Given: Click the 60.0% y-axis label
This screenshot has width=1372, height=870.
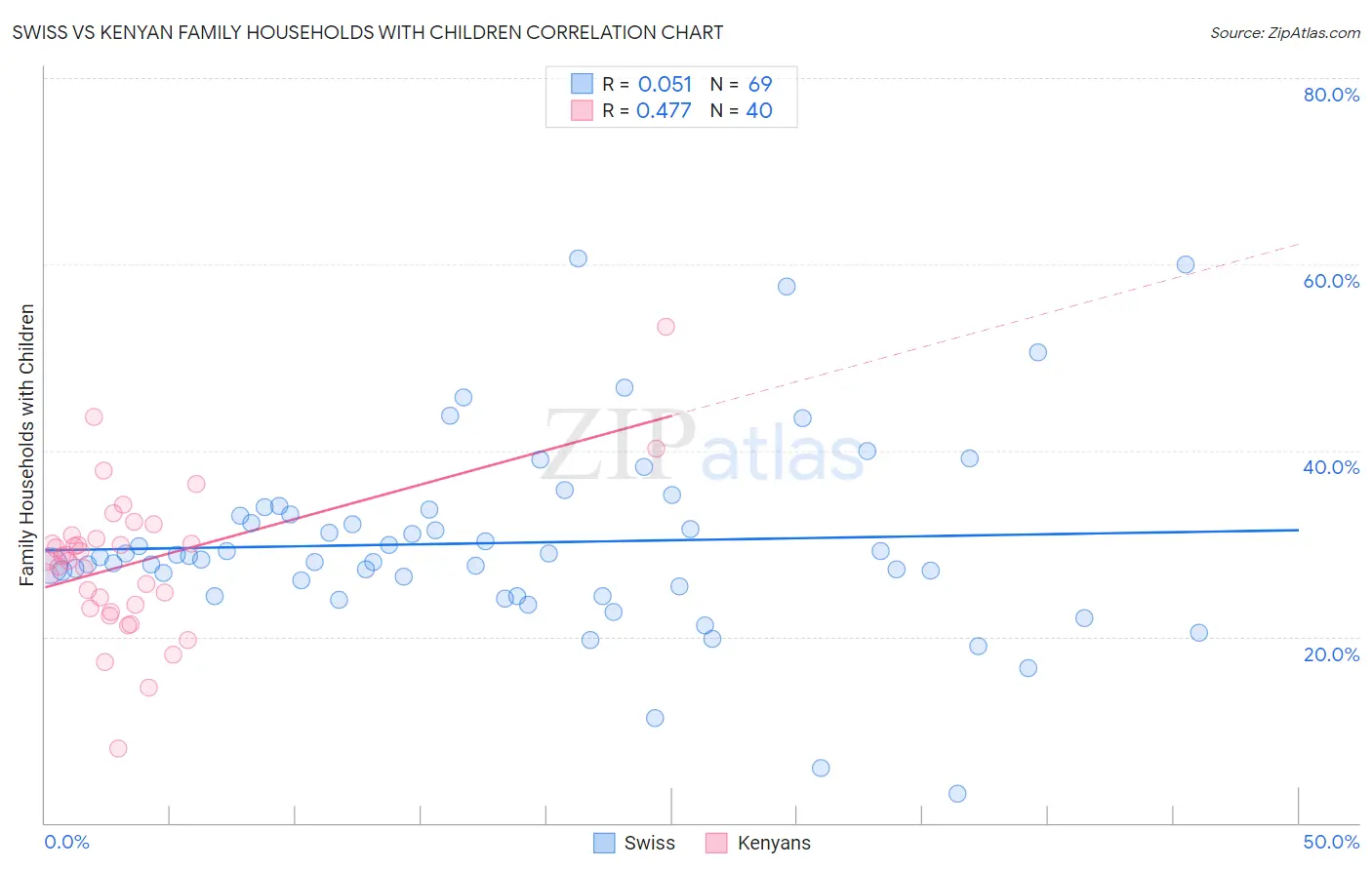Looking at the screenshot, I should click(x=1331, y=281).
